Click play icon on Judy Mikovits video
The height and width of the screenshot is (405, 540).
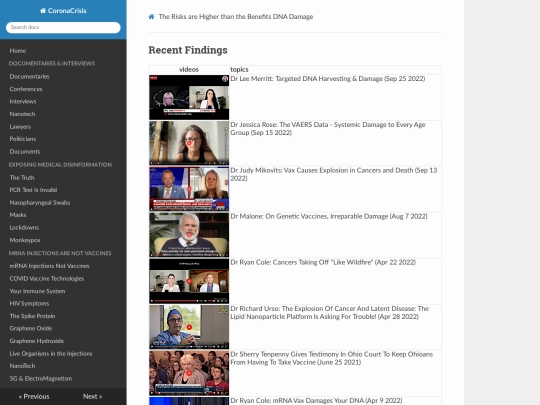pyautogui.click(x=189, y=189)
